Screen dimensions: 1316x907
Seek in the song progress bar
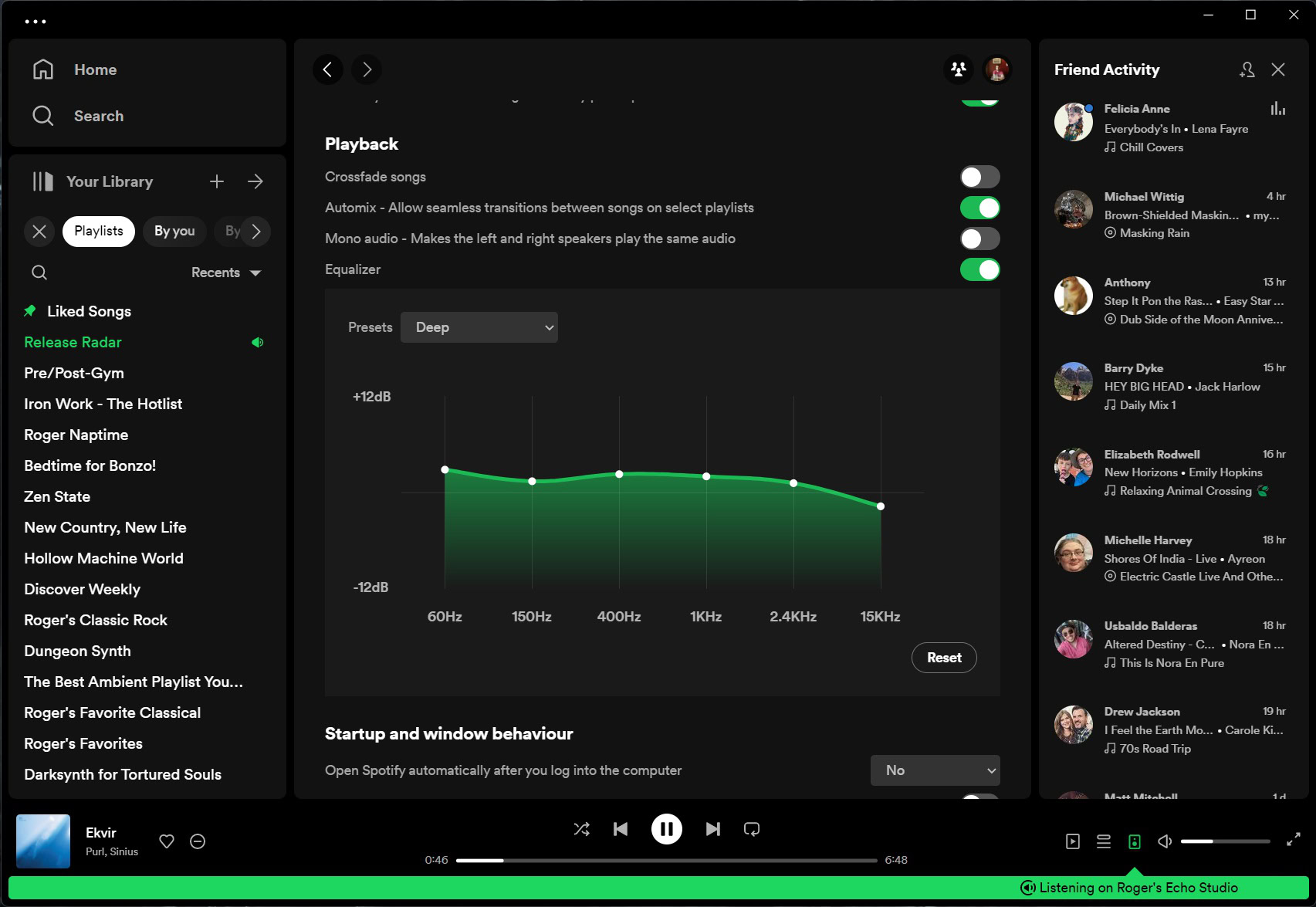click(x=667, y=860)
